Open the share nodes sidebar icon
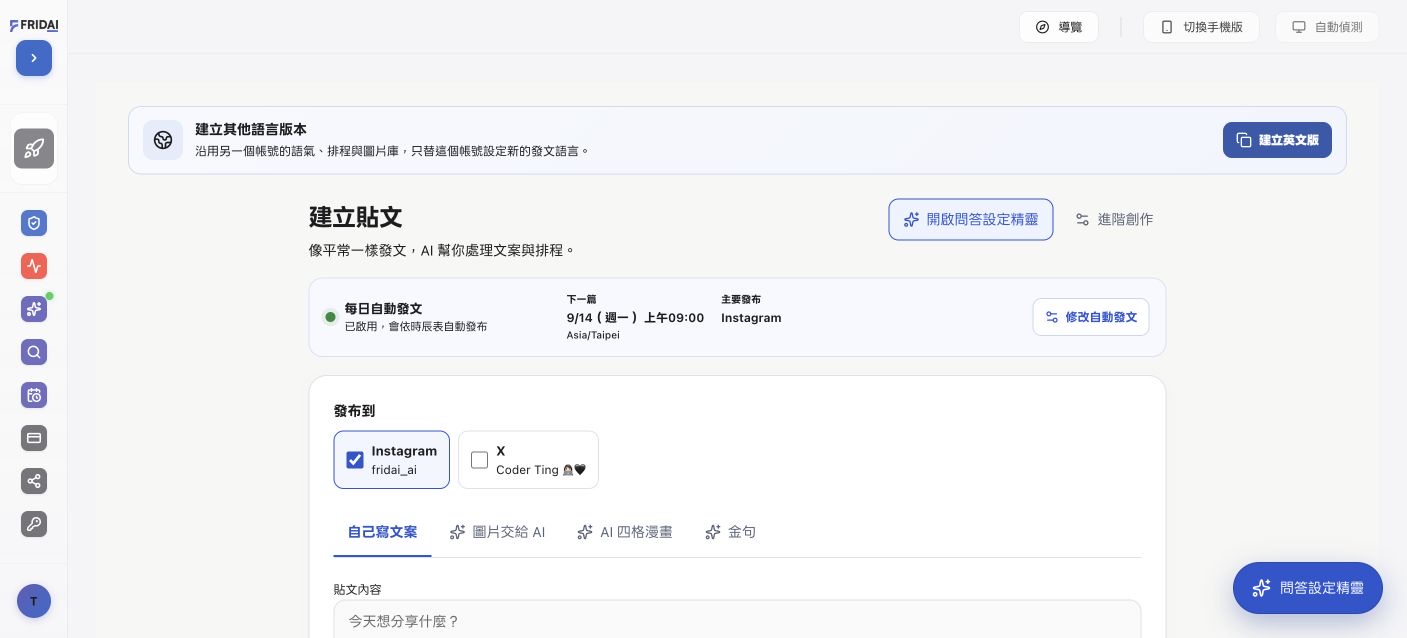 pyautogui.click(x=34, y=481)
